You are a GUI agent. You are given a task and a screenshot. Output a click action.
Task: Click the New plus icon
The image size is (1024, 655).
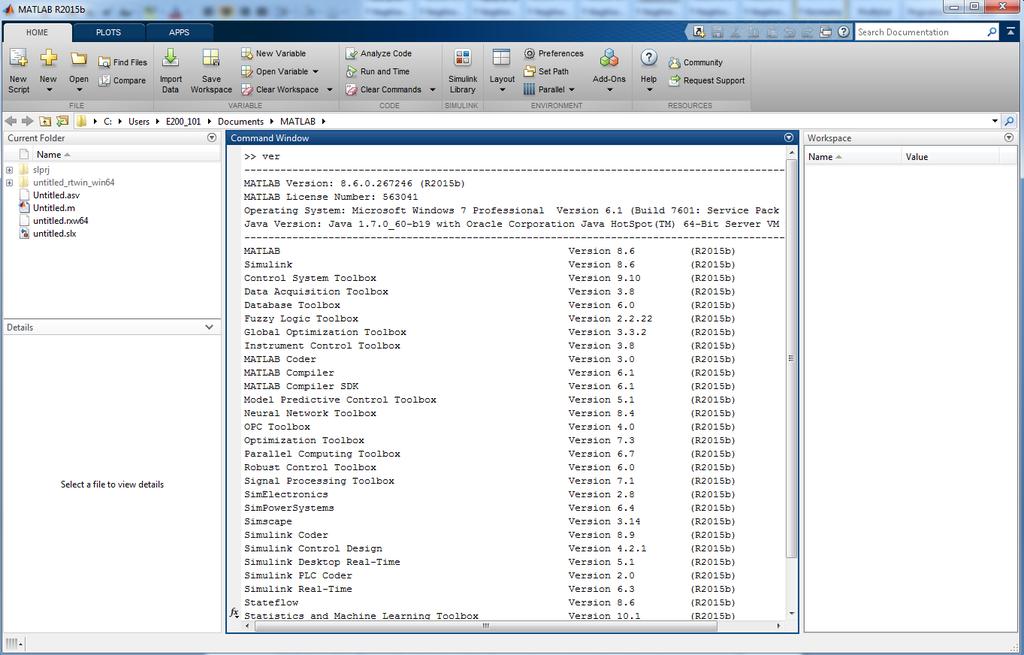tap(48, 58)
